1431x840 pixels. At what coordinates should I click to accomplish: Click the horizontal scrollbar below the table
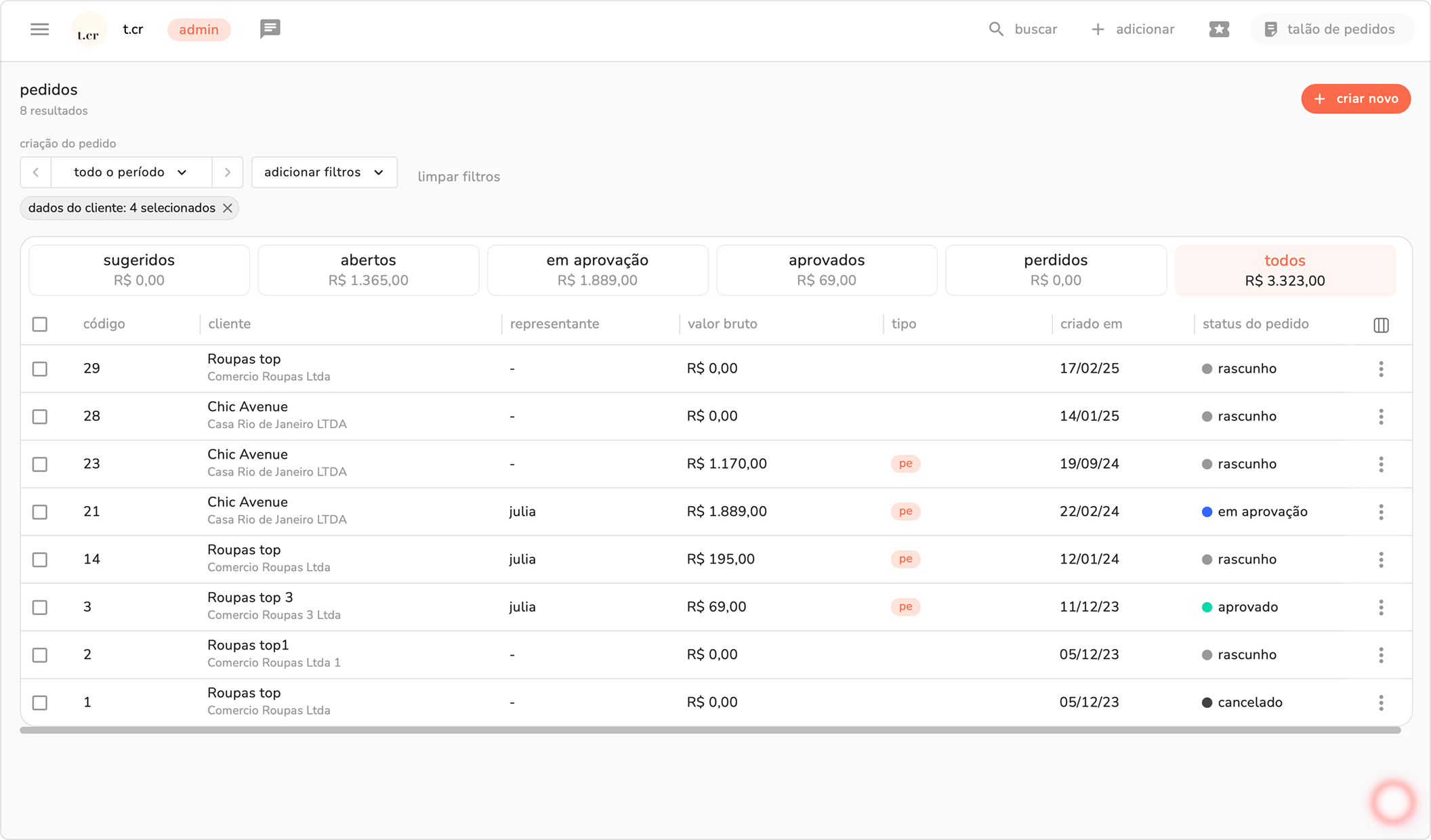(x=710, y=730)
